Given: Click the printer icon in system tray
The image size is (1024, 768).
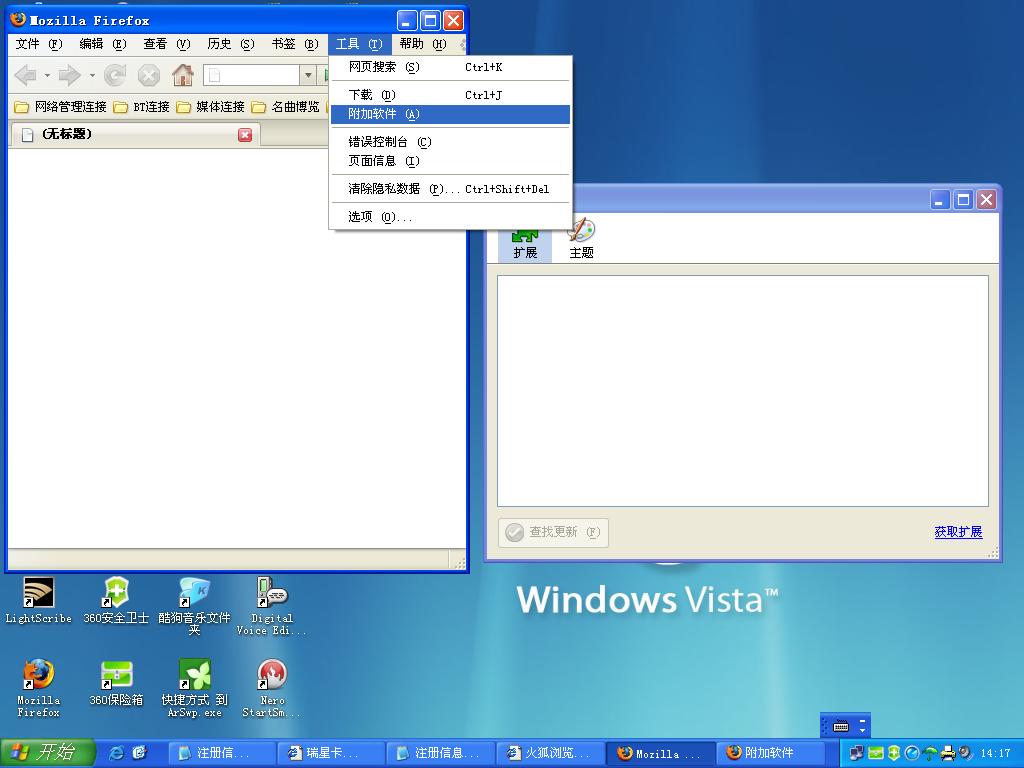Looking at the screenshot, I should (948, 753).
